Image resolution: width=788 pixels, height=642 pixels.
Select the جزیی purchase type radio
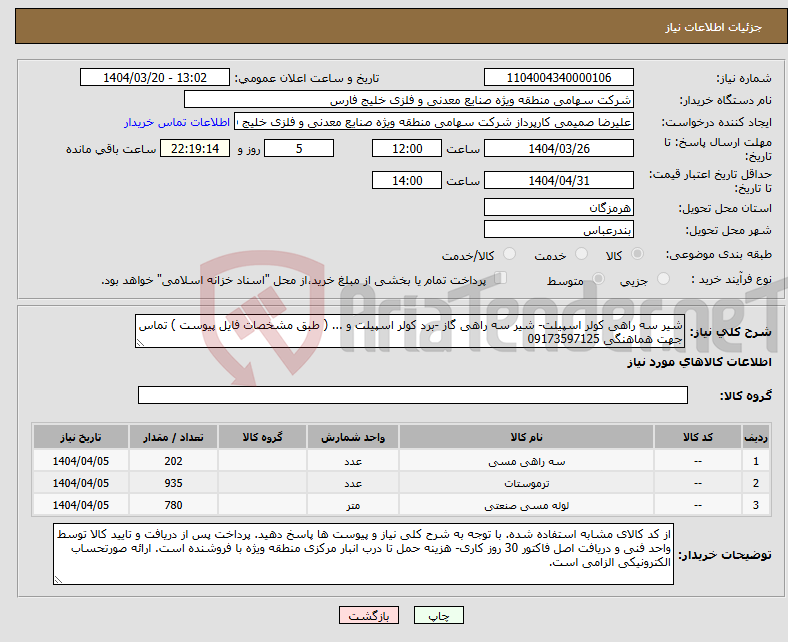[663, 279]
